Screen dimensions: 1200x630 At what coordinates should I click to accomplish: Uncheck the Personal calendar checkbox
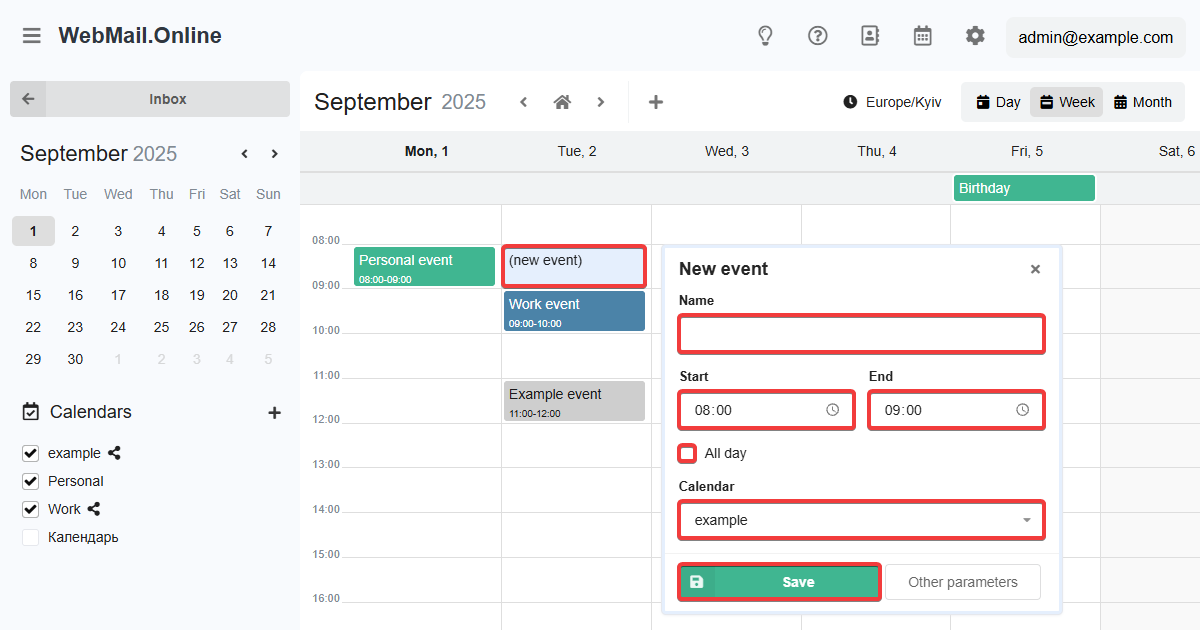click(x=31, y=481)
